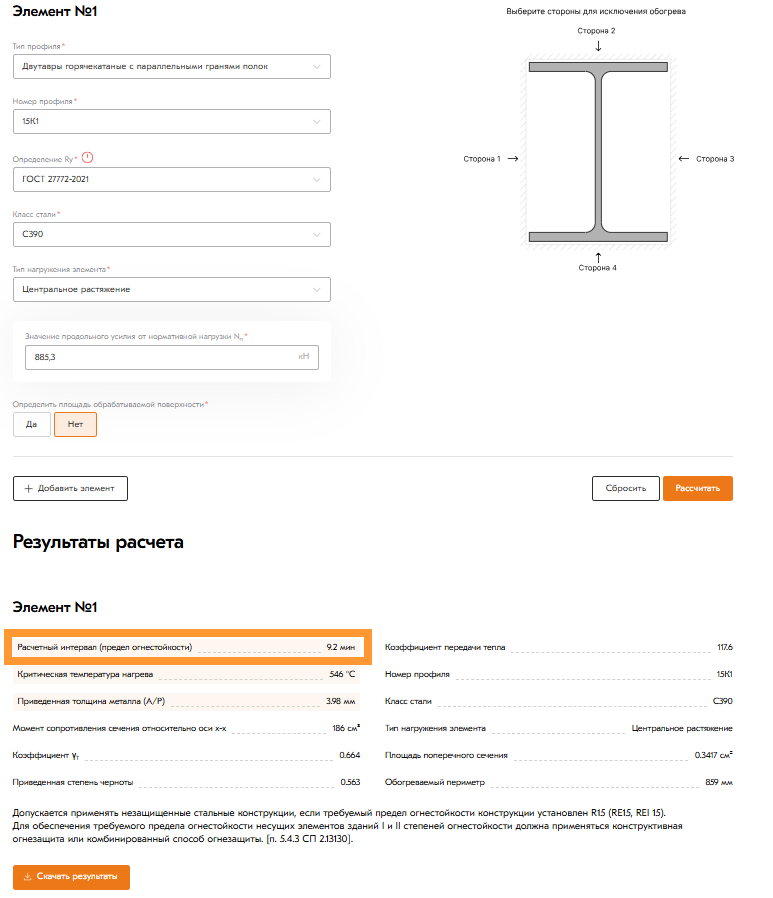Choose Да for surface area calculation
This screenshot has height=898, width=773.
(32, 424)
